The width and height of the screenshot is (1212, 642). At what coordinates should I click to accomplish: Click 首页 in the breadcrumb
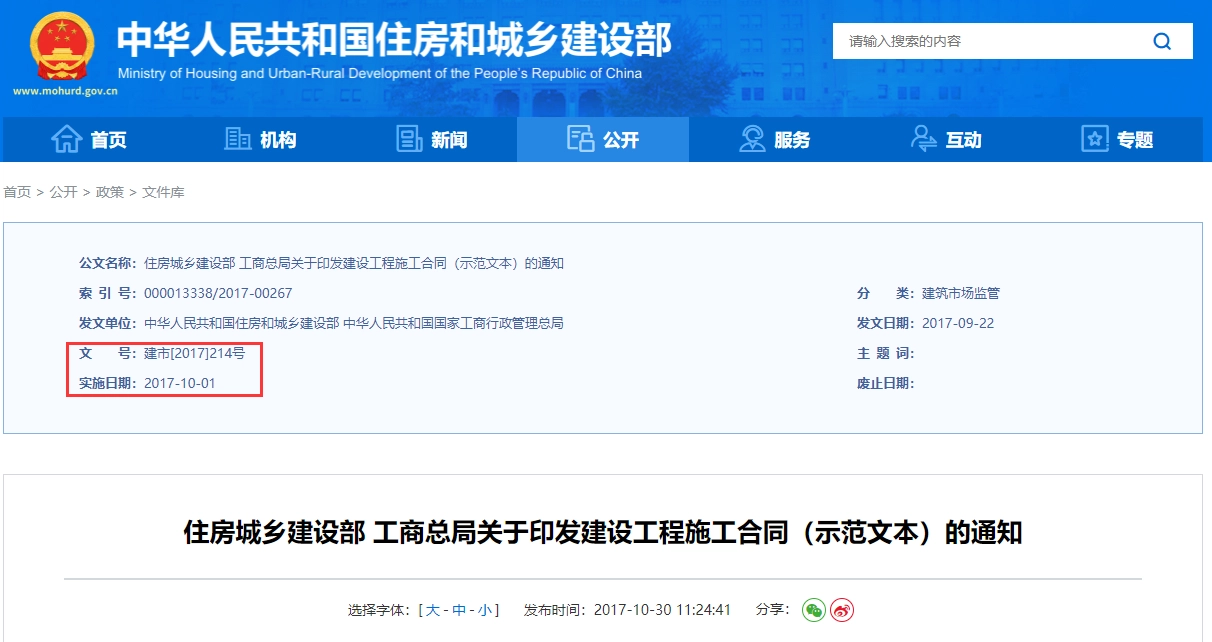[17, 192]
